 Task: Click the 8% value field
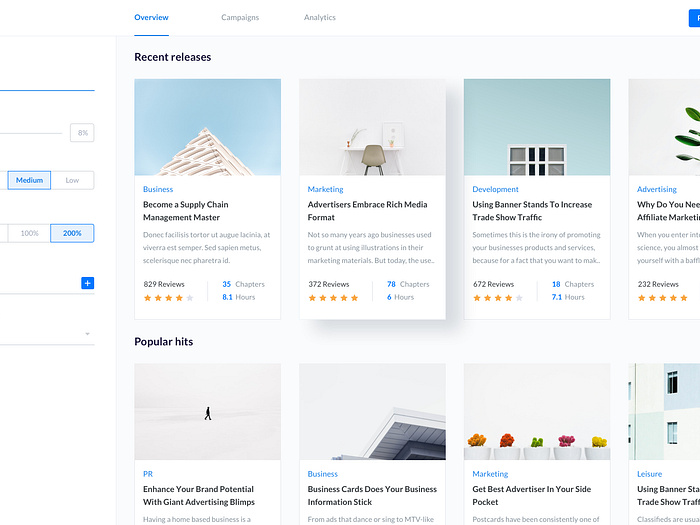(x=82, y=133)
